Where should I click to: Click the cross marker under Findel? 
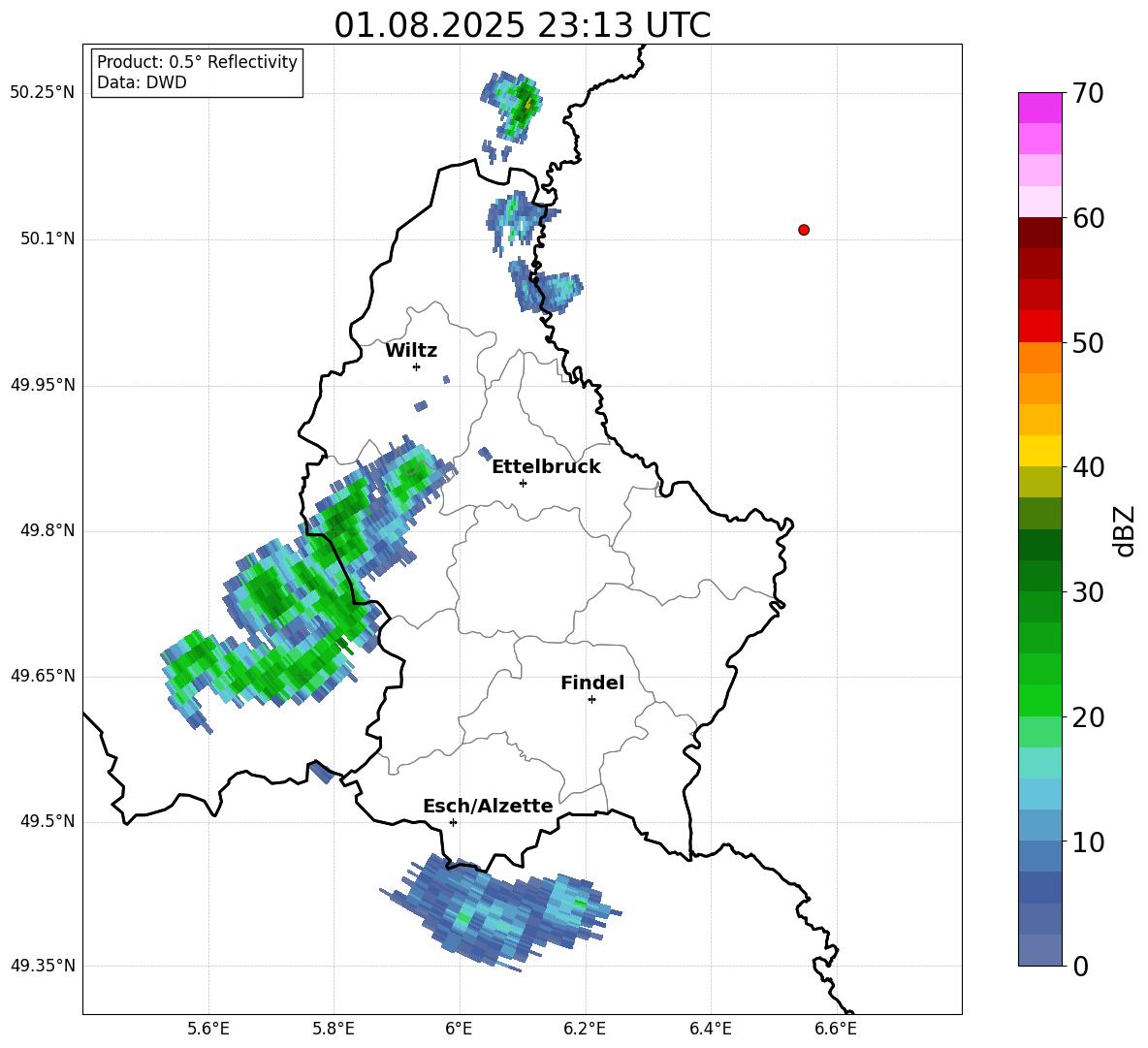click(x=591, y=700)
